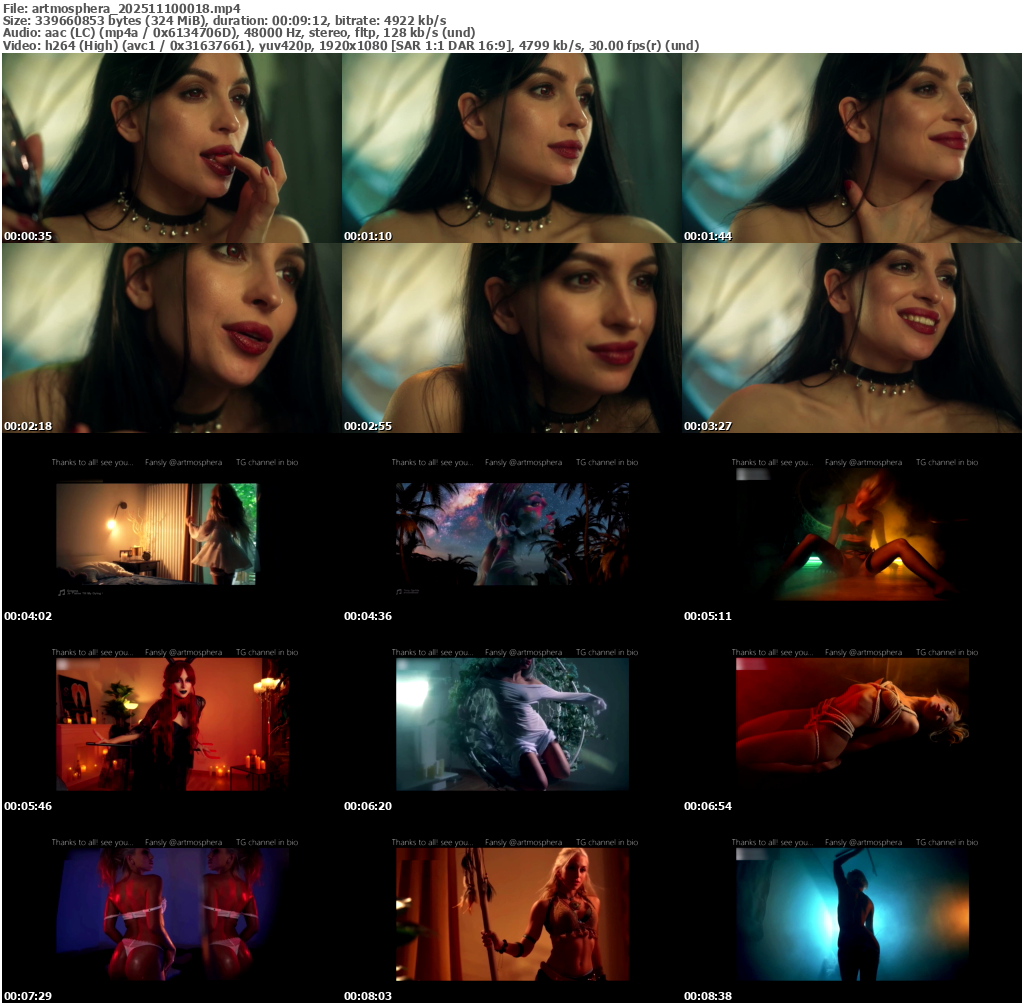The height and width of the screenshot is (1003, 1024).
Task: Click 'Fansly @artmosphera' text above the 00:06:20 frame
Action: [x=524, y=652]
